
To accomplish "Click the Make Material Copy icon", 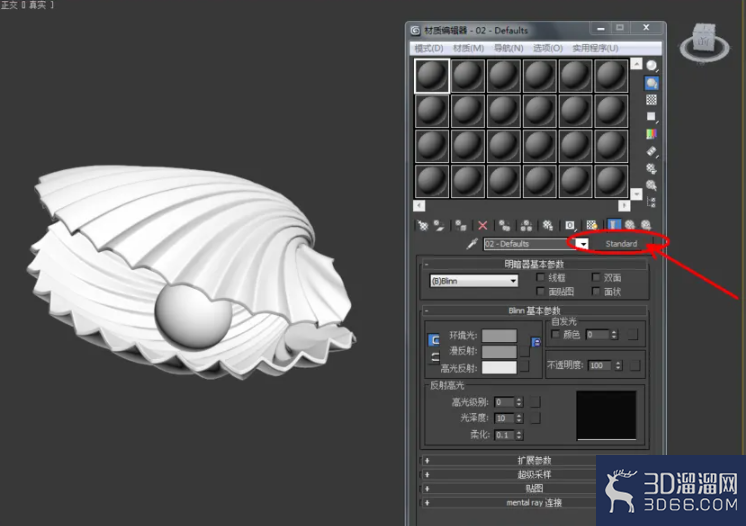I will point(504,225).
